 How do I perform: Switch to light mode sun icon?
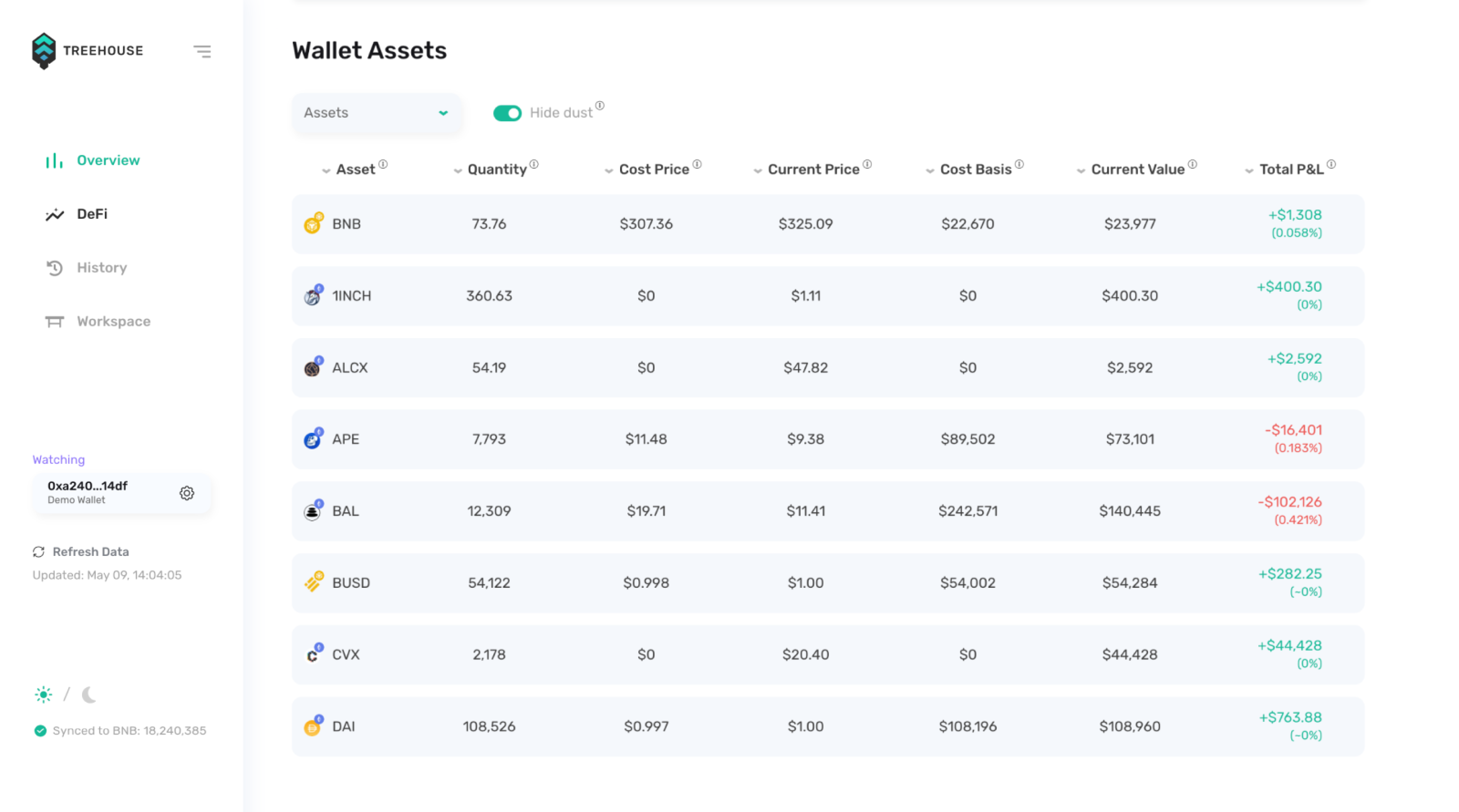[43, 694]
